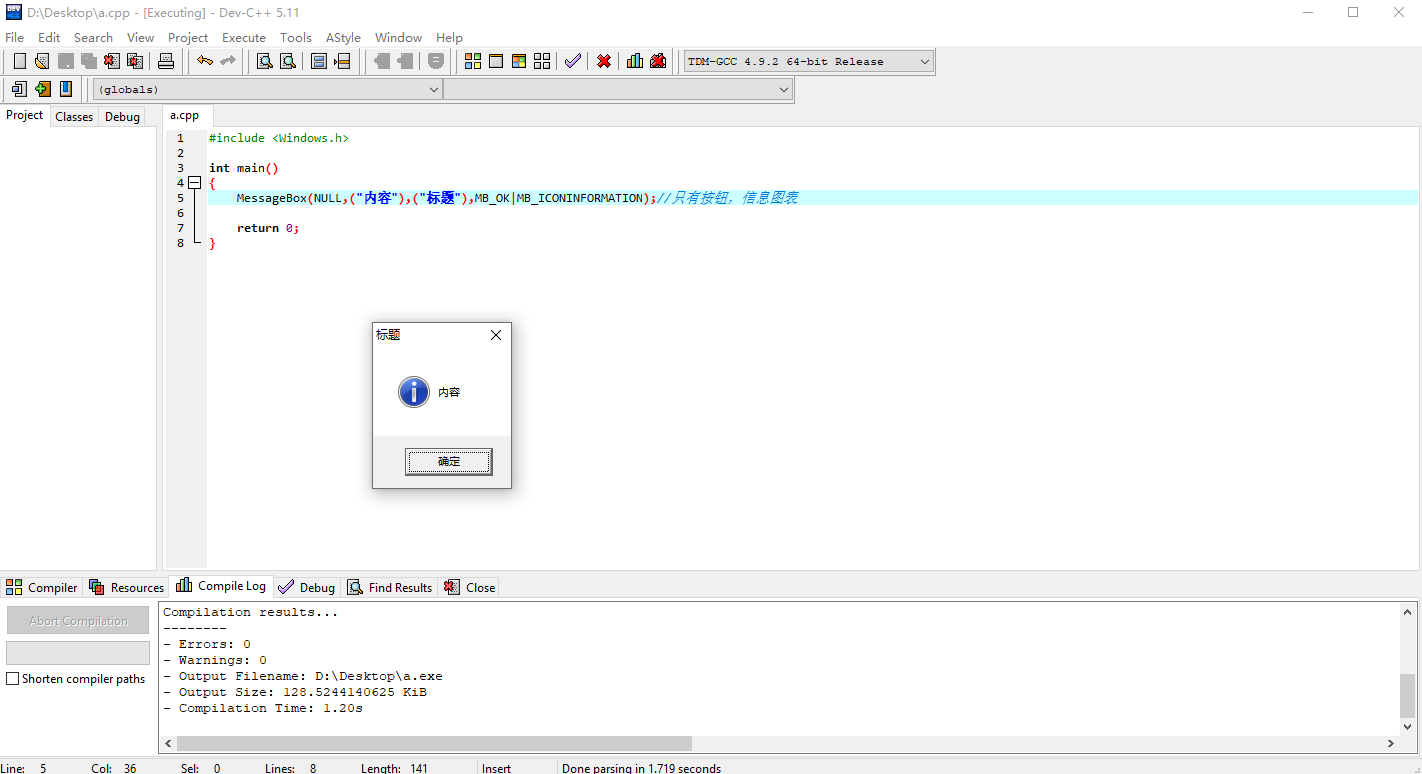1422x774 pixels.
Task: Open the Help menu
Action: (x=449, y=37)
